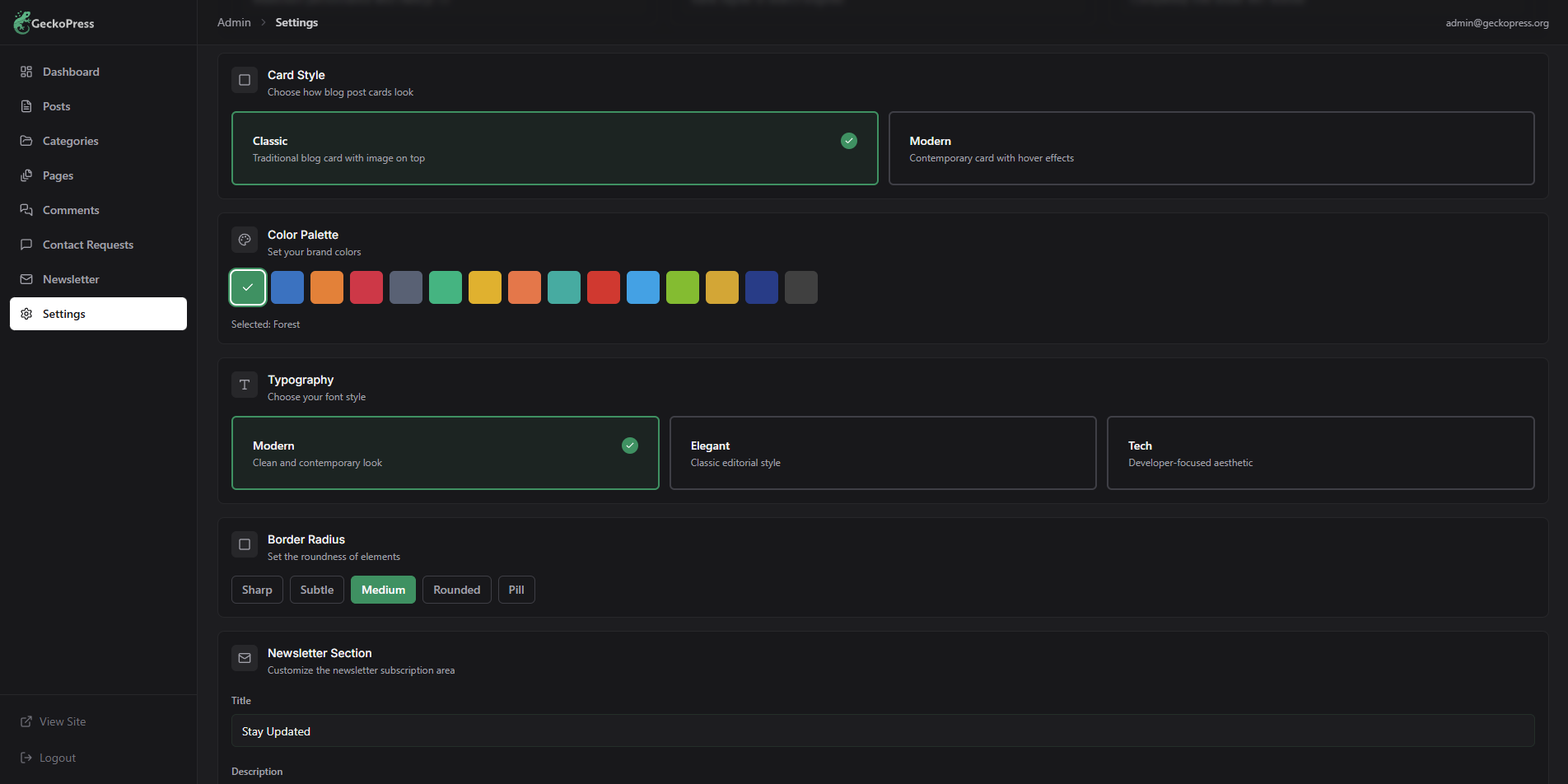Image resolution: width=1568 pixels, height=784 pixels.
Task: Click the Color Palette section icon
Action: pos(245,240)
